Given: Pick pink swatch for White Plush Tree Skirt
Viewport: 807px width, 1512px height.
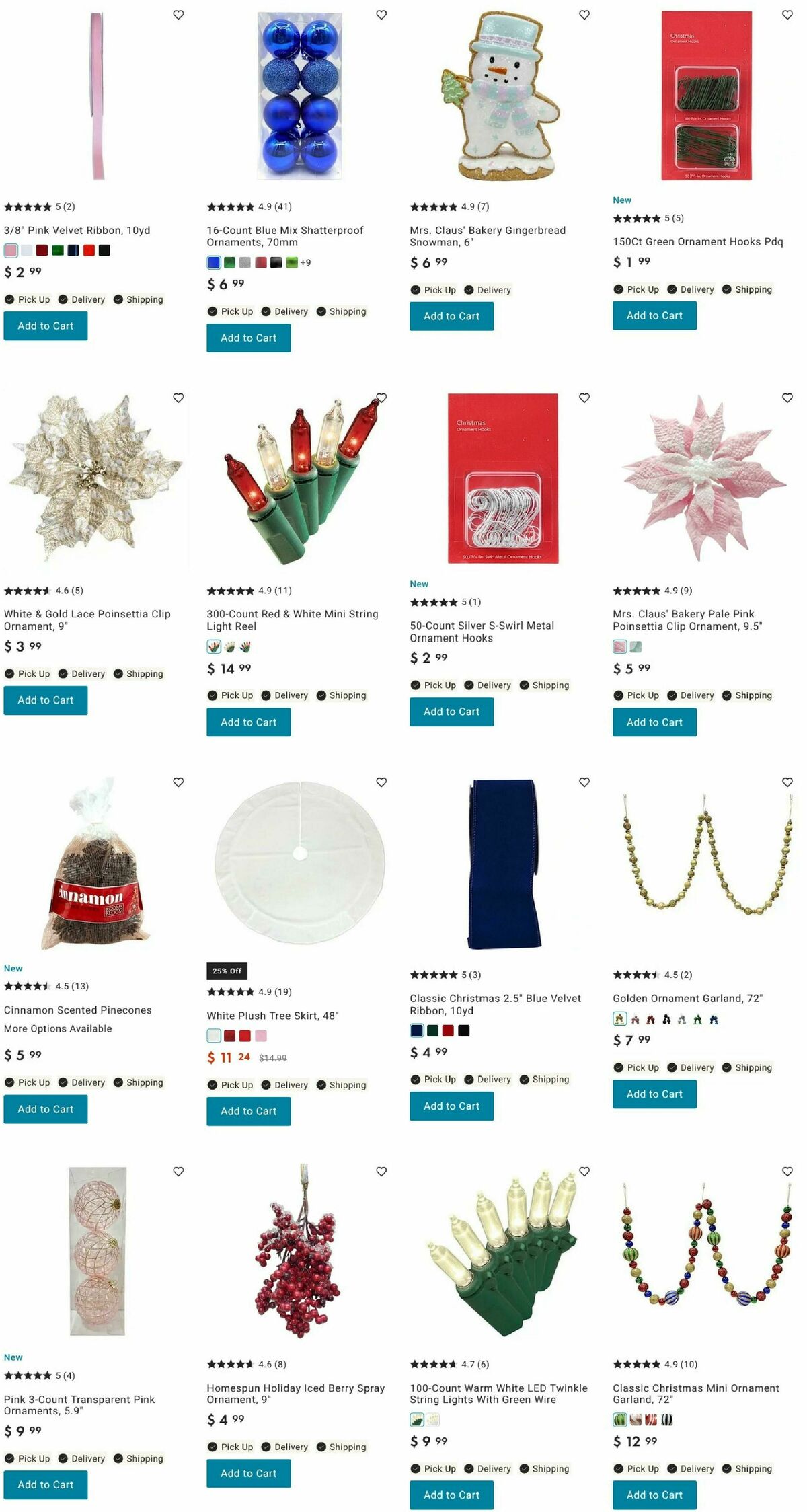Looking at the screenshot, I should coord(261,1036).
